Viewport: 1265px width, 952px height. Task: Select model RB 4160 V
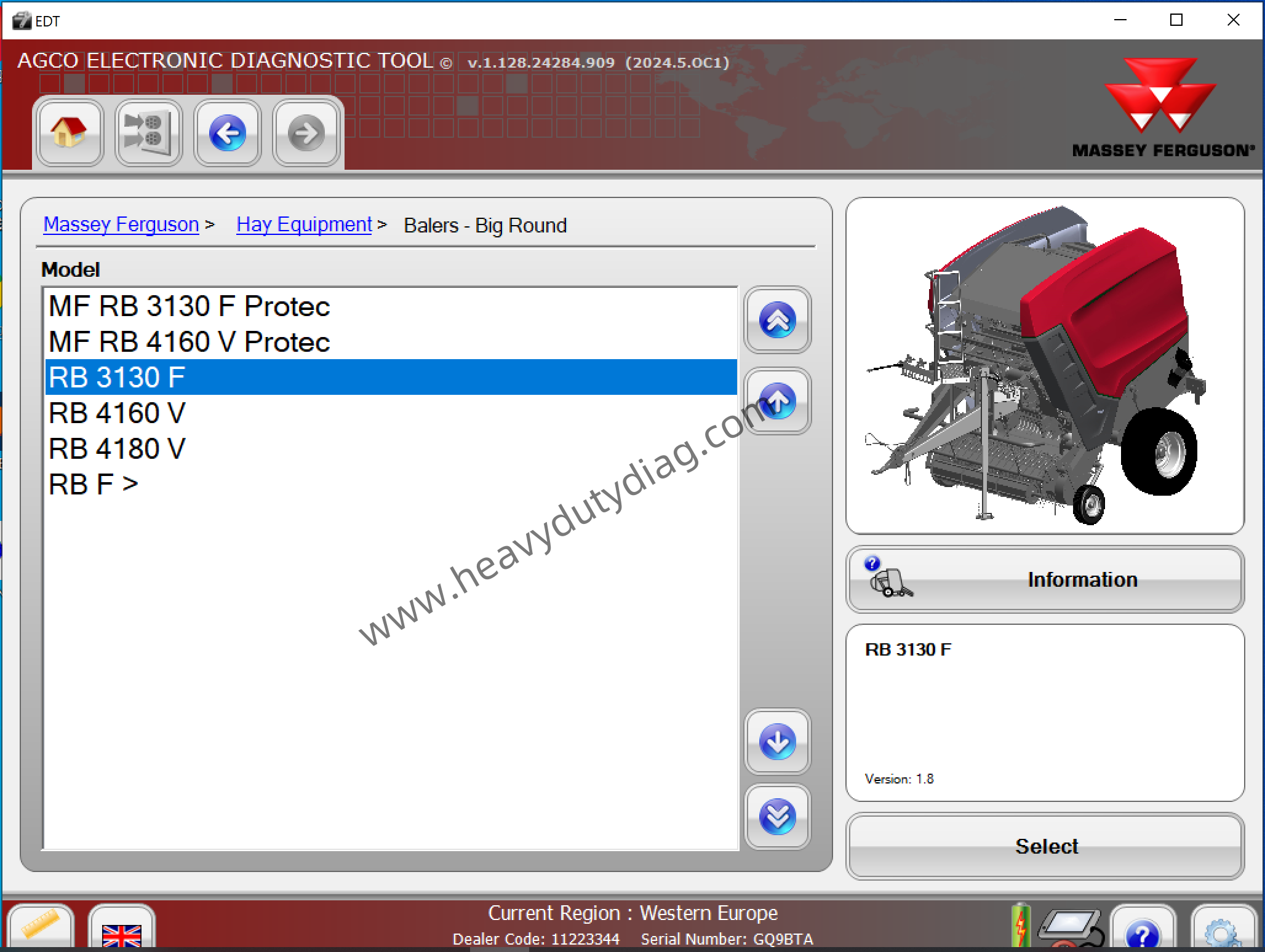pos(391,413)
